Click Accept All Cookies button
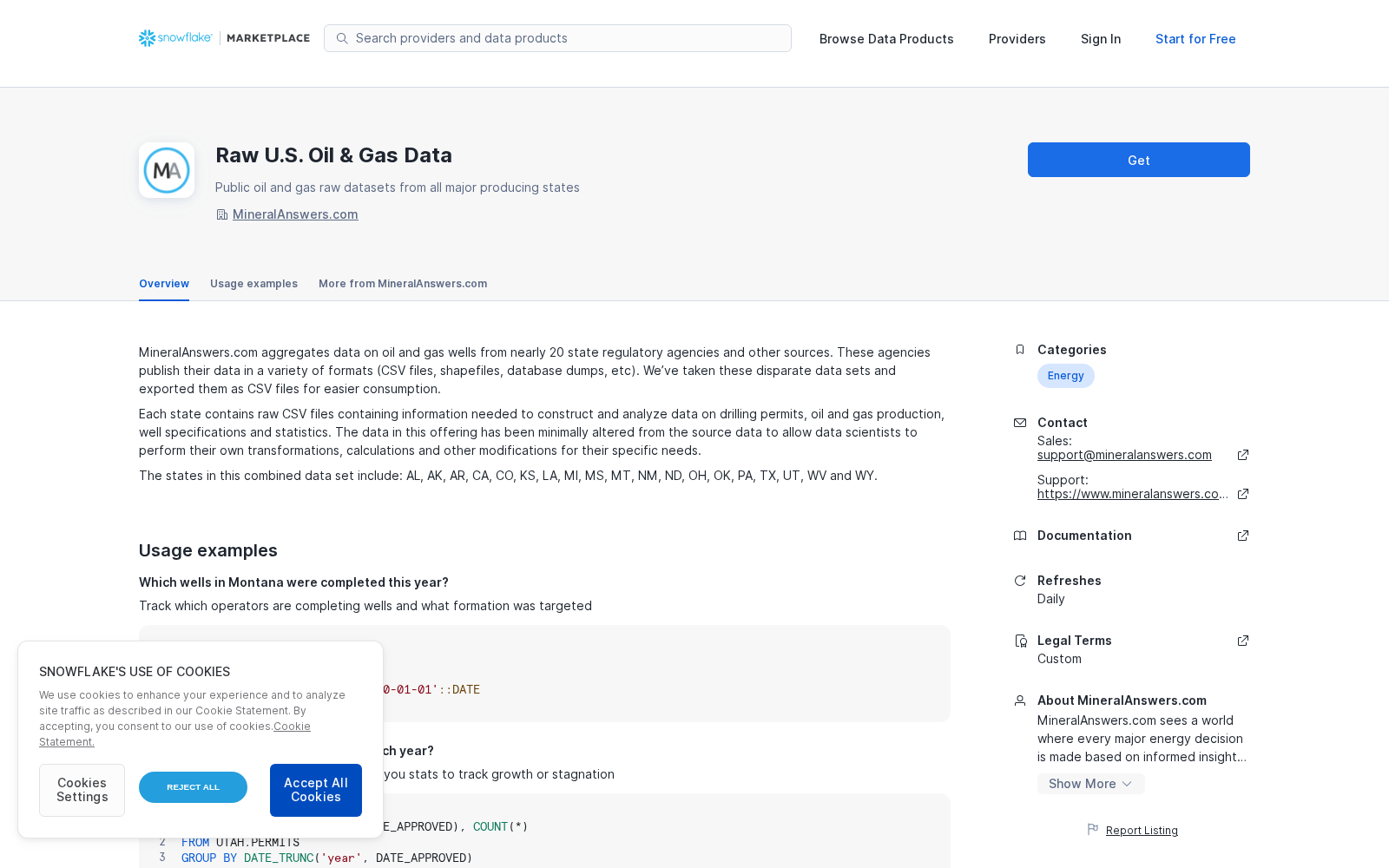 tap(316, 790)
